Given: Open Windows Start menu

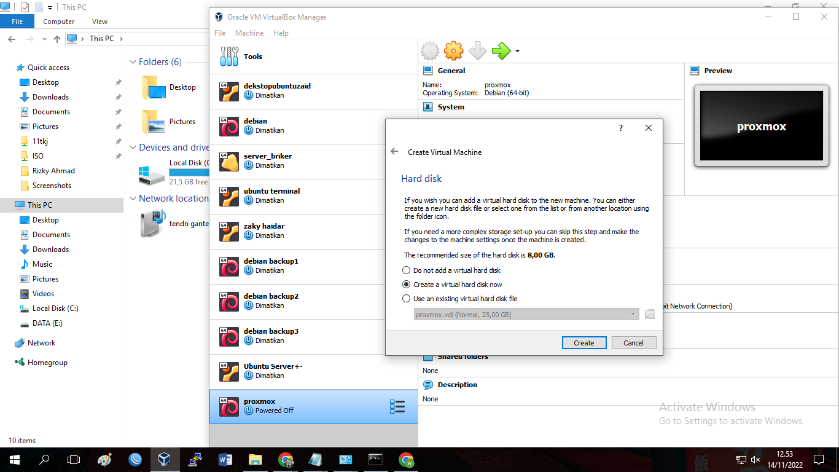Looking at the screenshot, I should point(14,460).
